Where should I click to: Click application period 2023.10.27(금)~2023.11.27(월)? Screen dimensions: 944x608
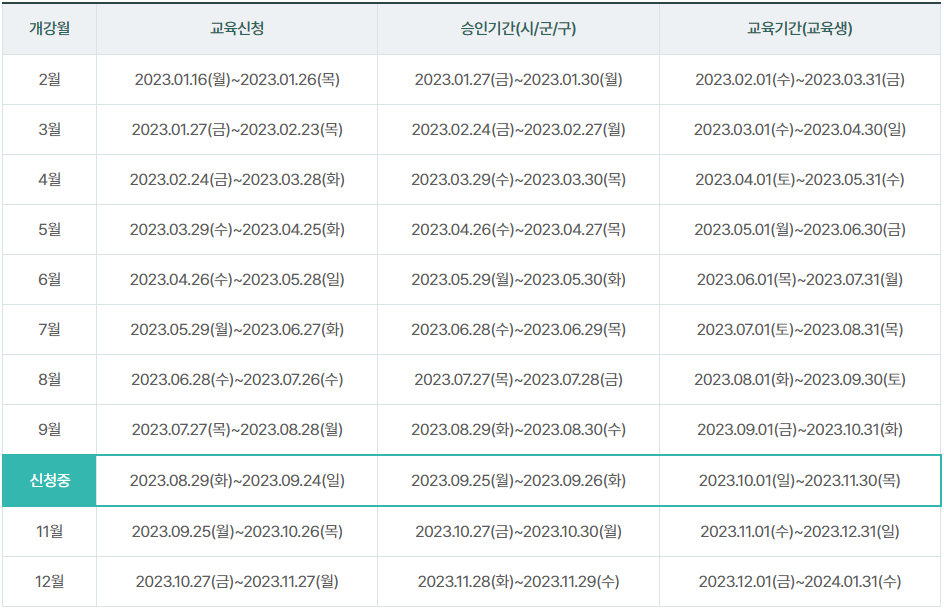[237, 582]
